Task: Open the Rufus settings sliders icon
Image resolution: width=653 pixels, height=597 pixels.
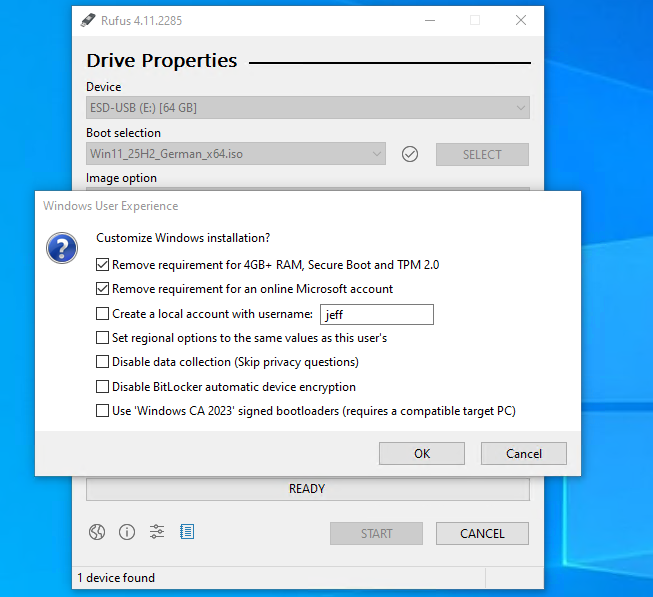Action: point(157,532)
